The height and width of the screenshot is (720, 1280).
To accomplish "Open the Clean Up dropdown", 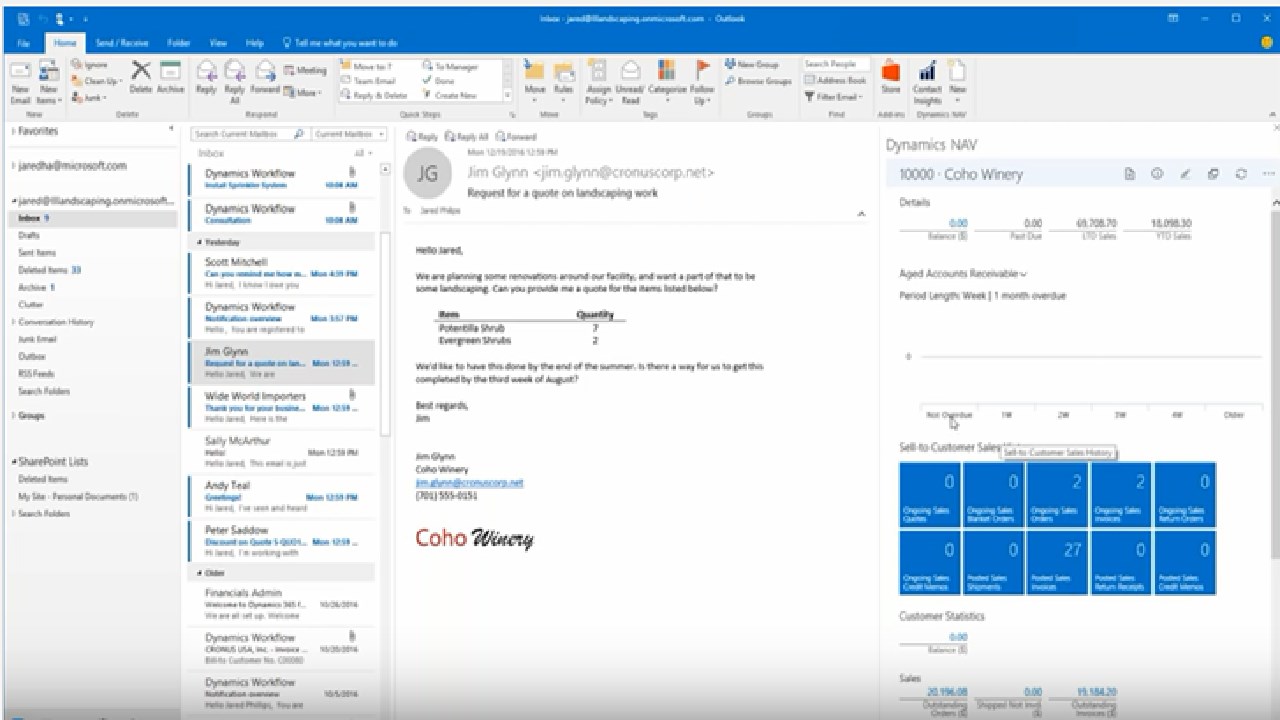I will [x=95, y=81].
